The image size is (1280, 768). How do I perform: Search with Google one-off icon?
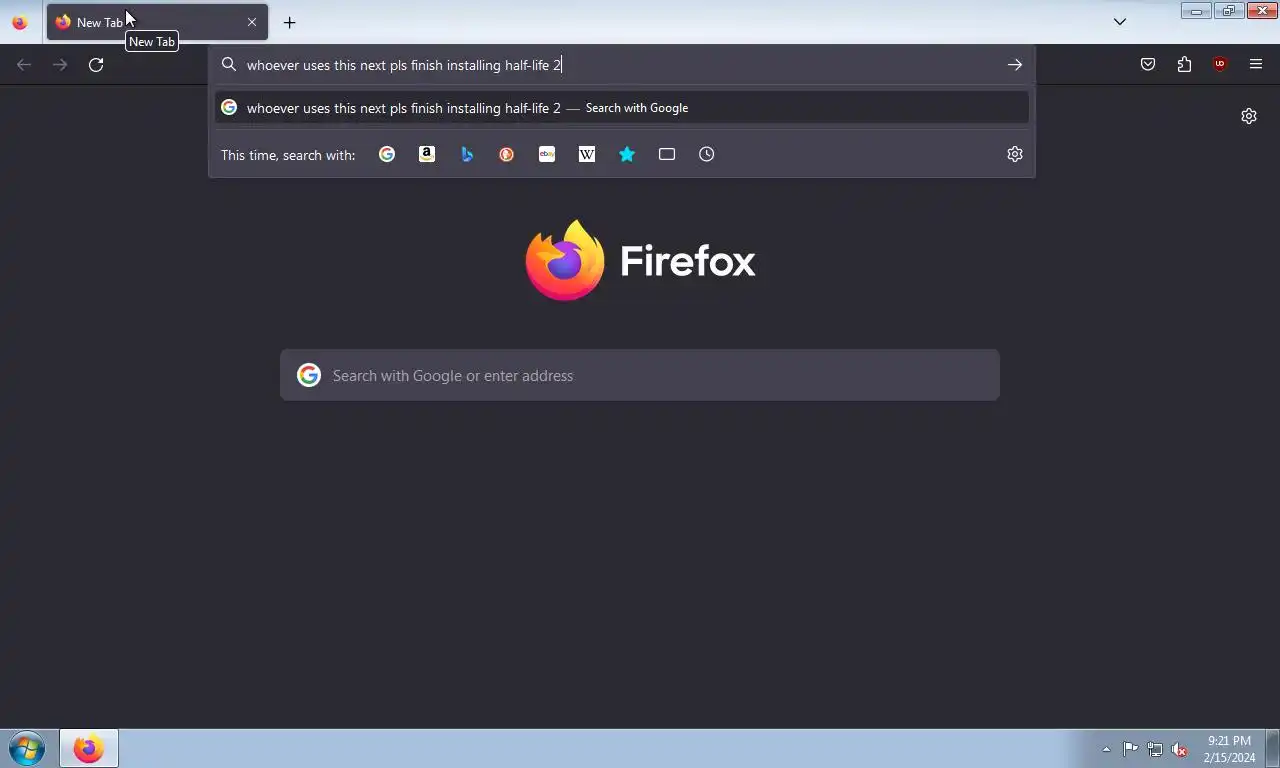click(x=387, y=154)
